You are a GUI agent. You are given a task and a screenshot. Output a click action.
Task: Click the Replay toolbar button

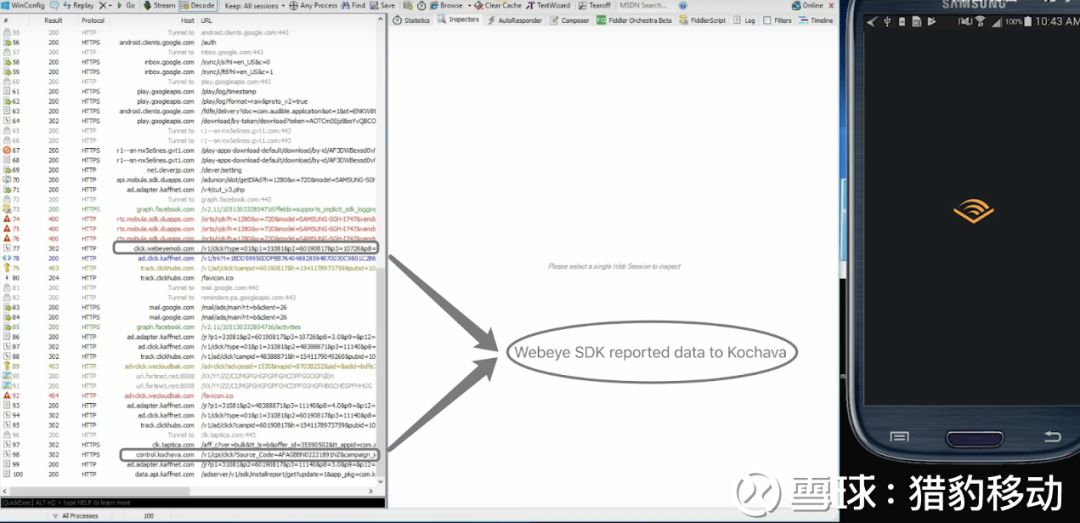point(79,5)
